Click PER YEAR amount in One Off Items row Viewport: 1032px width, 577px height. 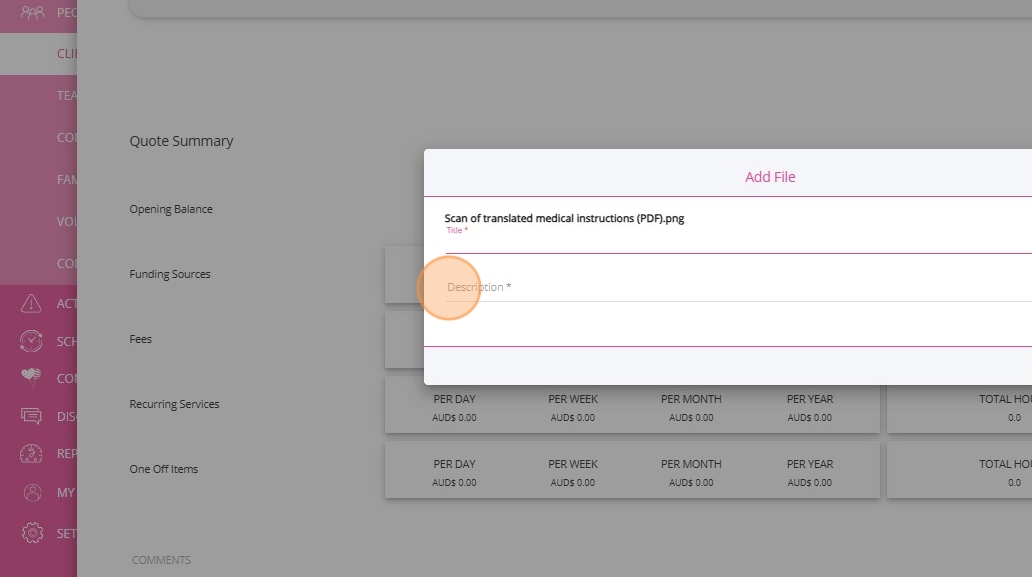pos(810,483)
